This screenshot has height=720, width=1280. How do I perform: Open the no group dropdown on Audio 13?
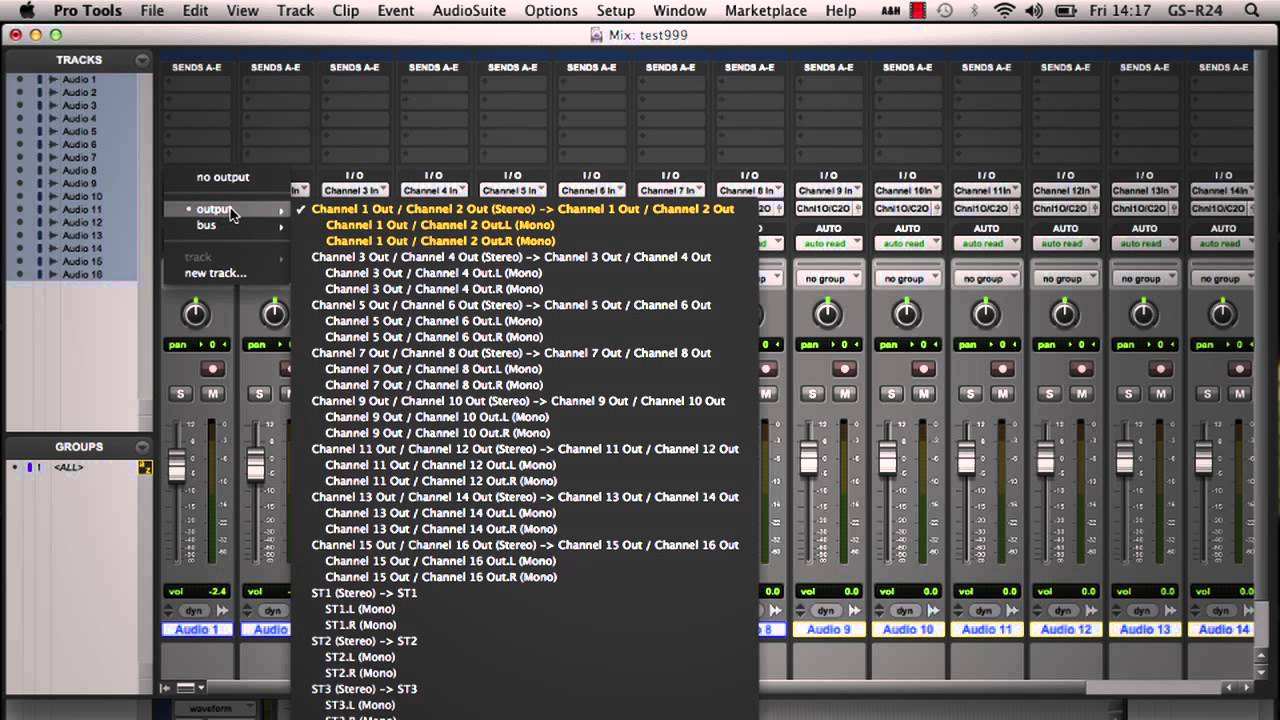pyautogui.click(x=1144, y=279)
